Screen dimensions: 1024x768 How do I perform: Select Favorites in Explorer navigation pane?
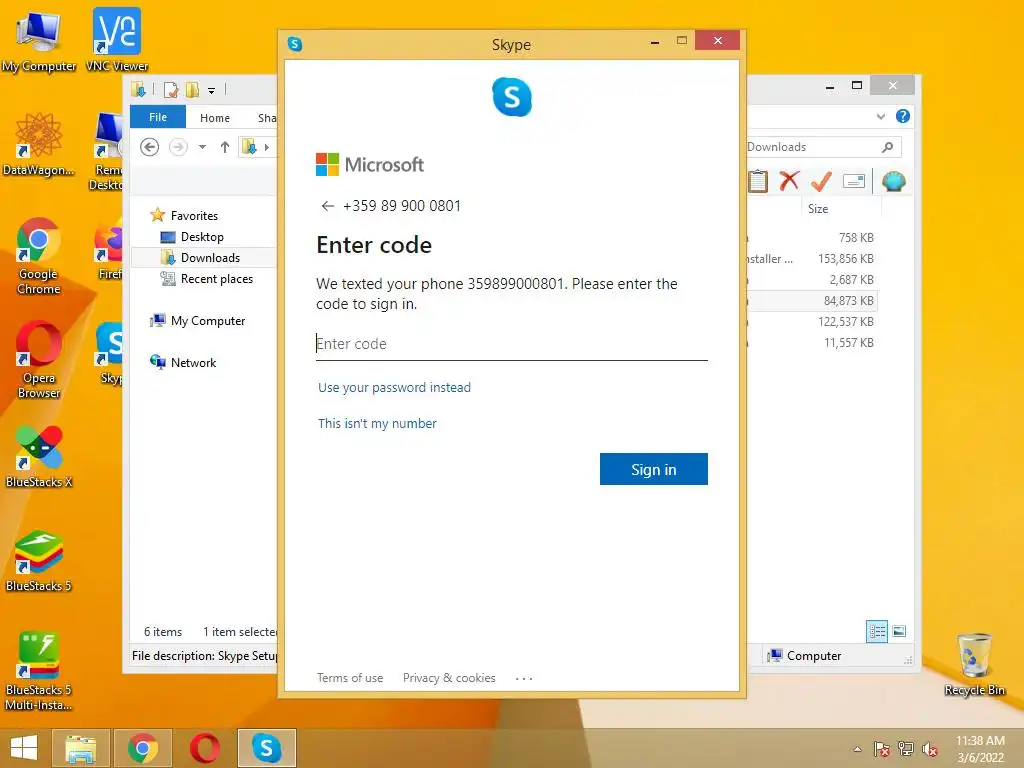(194, 216)
